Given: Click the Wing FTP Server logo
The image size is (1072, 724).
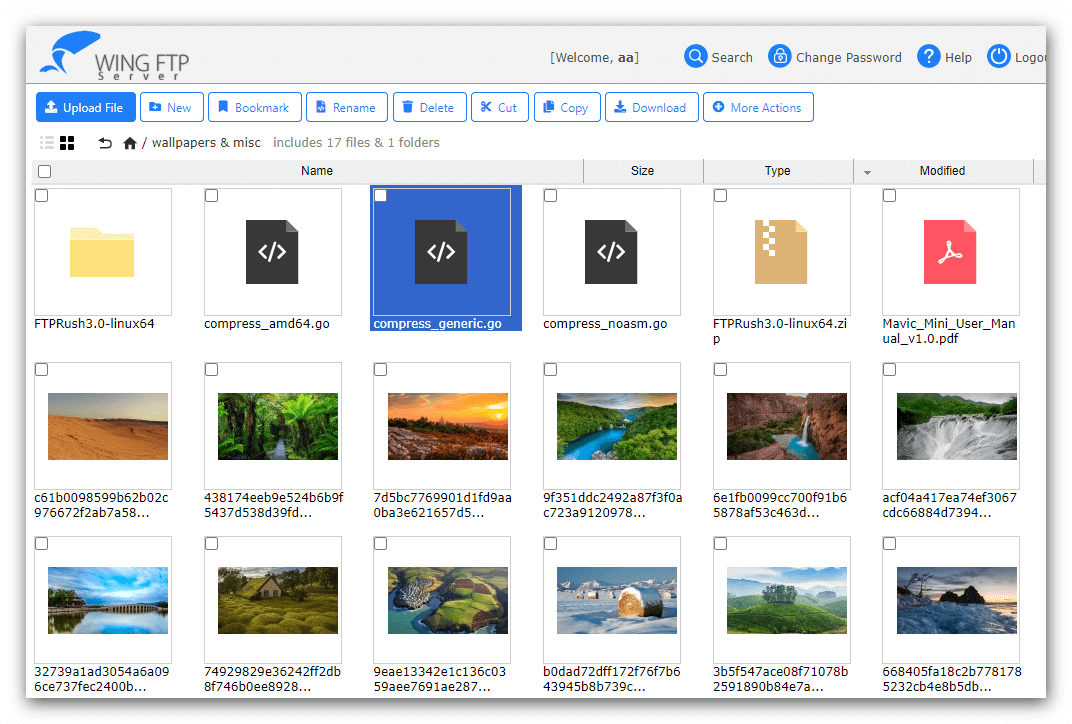Looking at the screenshot, I should [114, 56].
